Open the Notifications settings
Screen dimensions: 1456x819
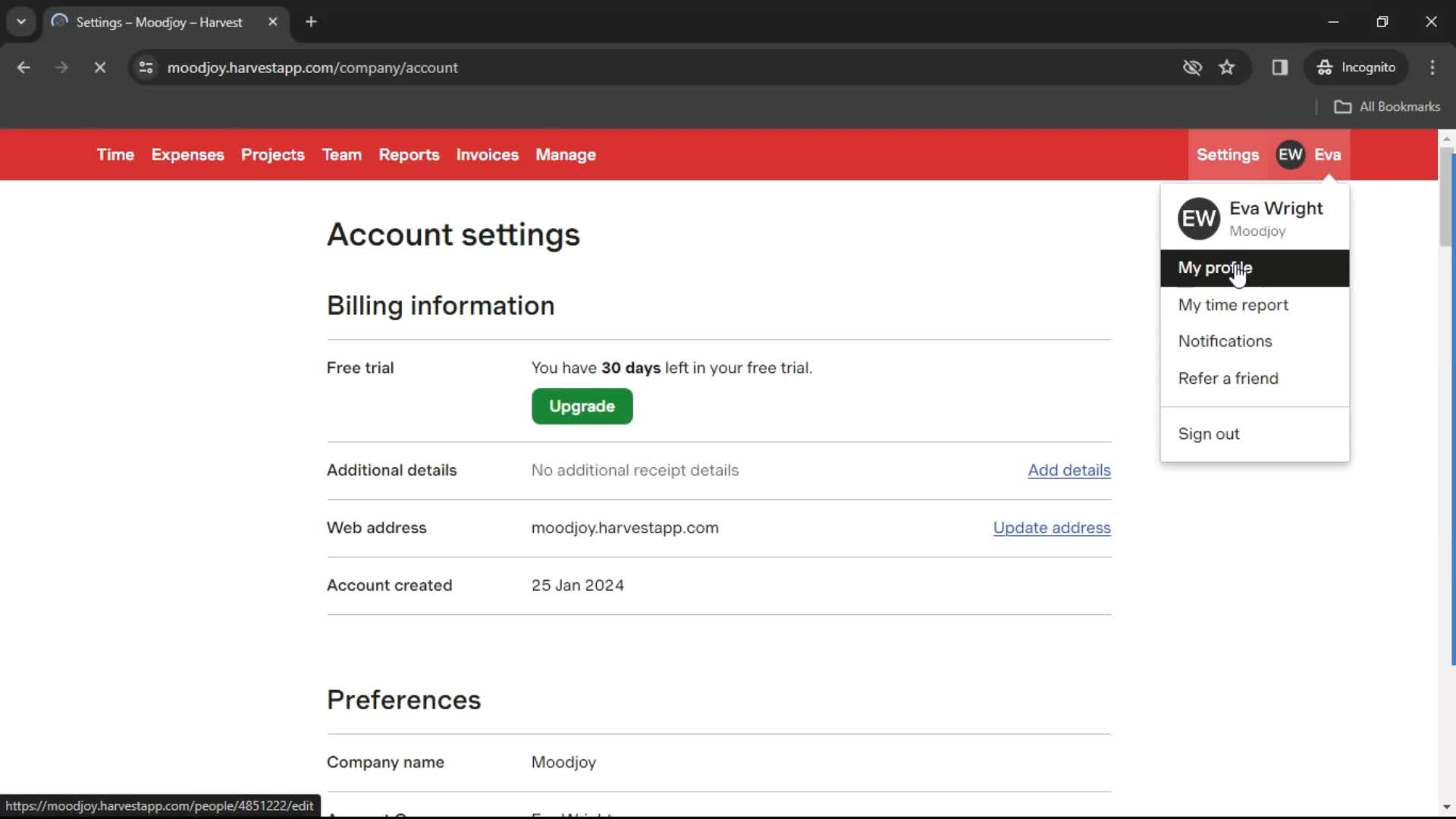point(1225,341)
